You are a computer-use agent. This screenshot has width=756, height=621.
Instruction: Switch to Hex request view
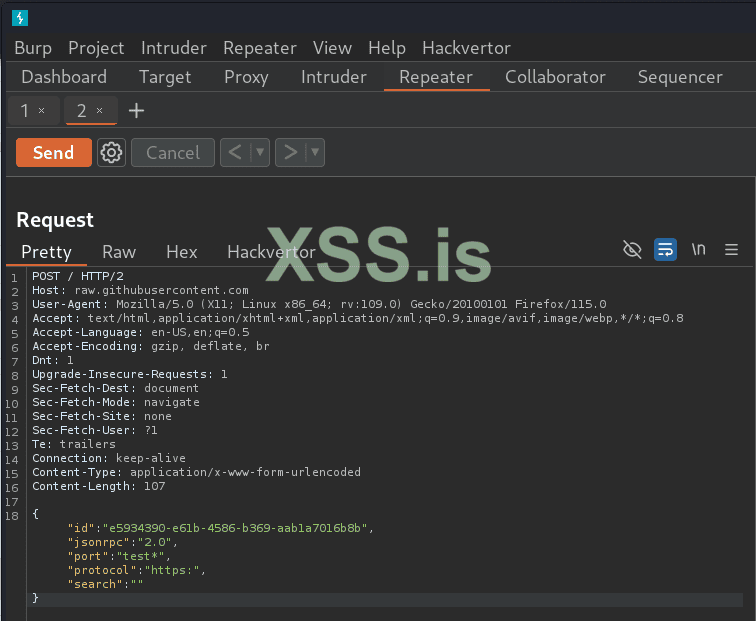click(182, 252)
